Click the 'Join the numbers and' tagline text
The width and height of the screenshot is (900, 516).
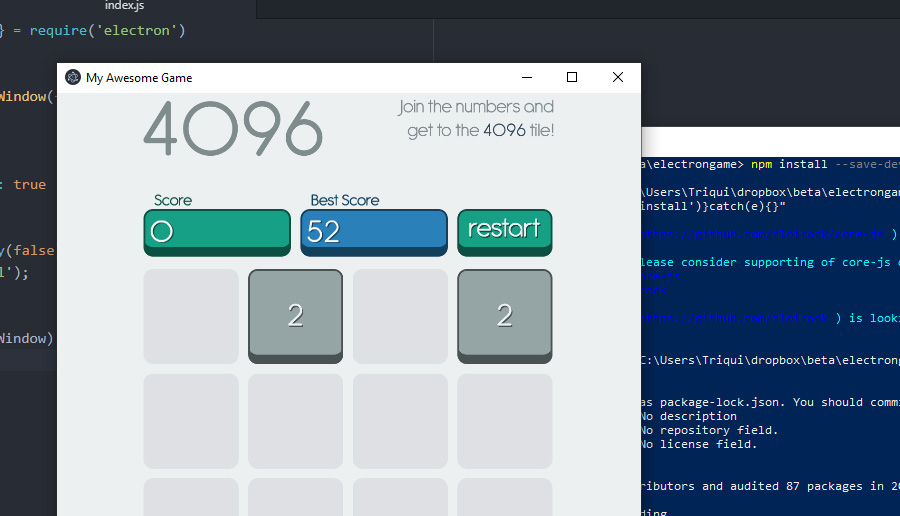(x=476, y=107)
